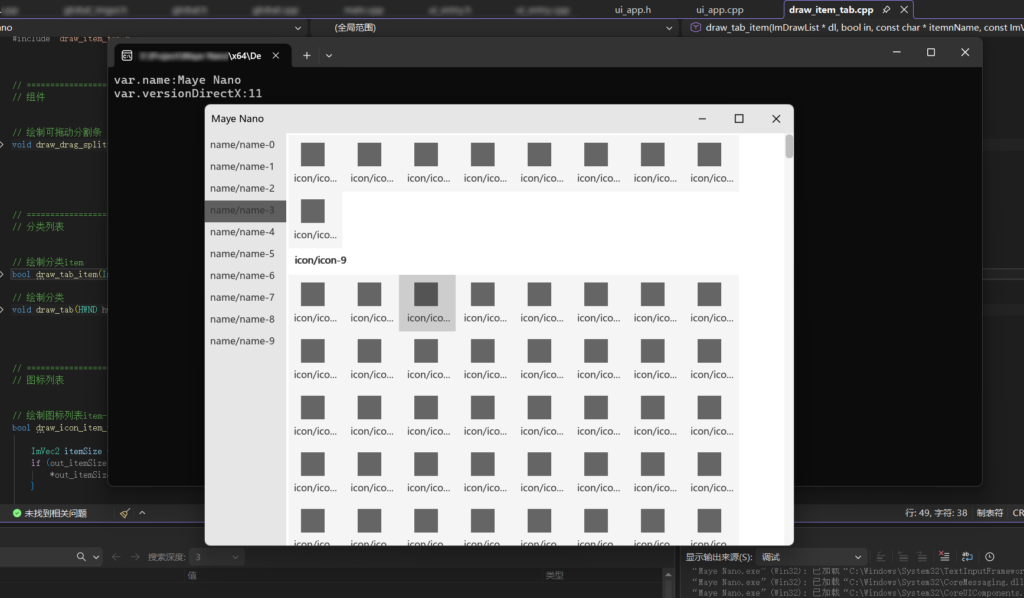The width and height of the screenshot is (1024, 598).
Task: Open the terminal tab dropdown chevron
Action: pos(329,55)
